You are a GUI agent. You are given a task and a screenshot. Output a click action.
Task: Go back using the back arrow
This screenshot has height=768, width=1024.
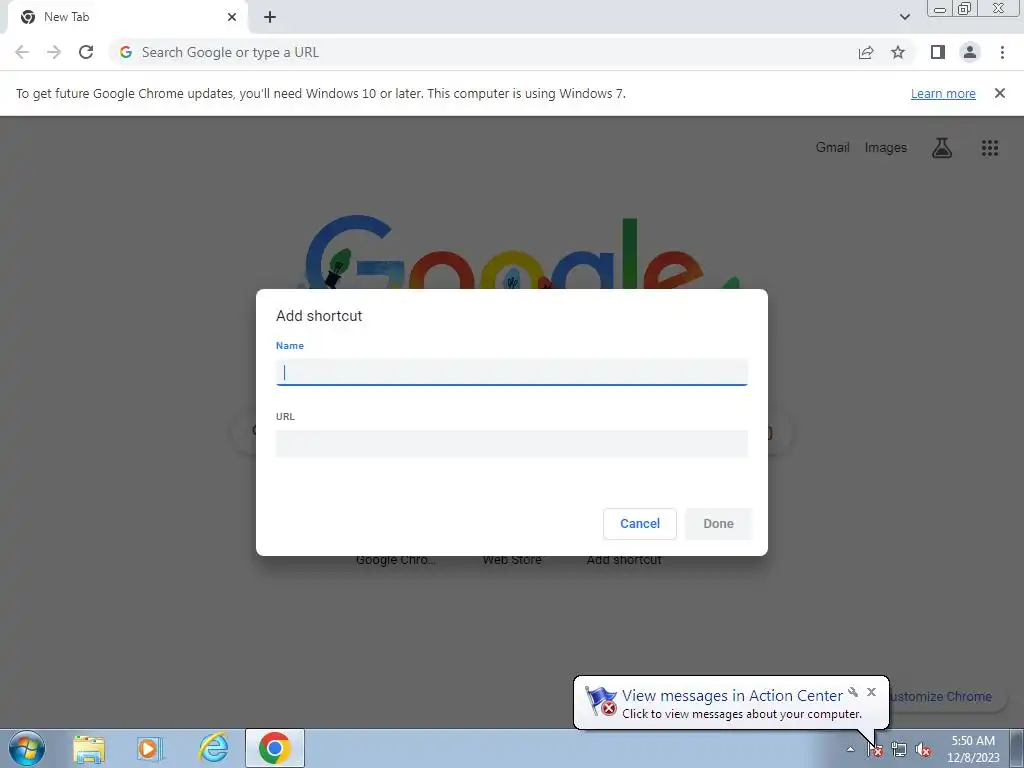coord(22,52)
